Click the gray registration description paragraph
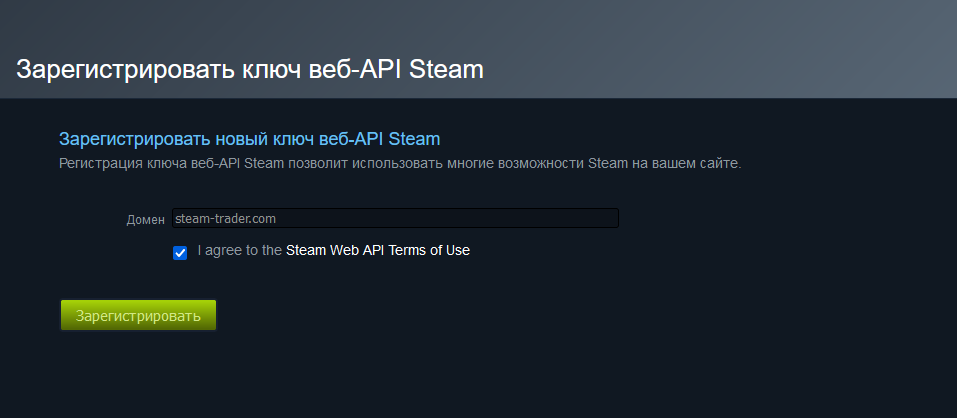957x418 pixels. tap(400, 163)
